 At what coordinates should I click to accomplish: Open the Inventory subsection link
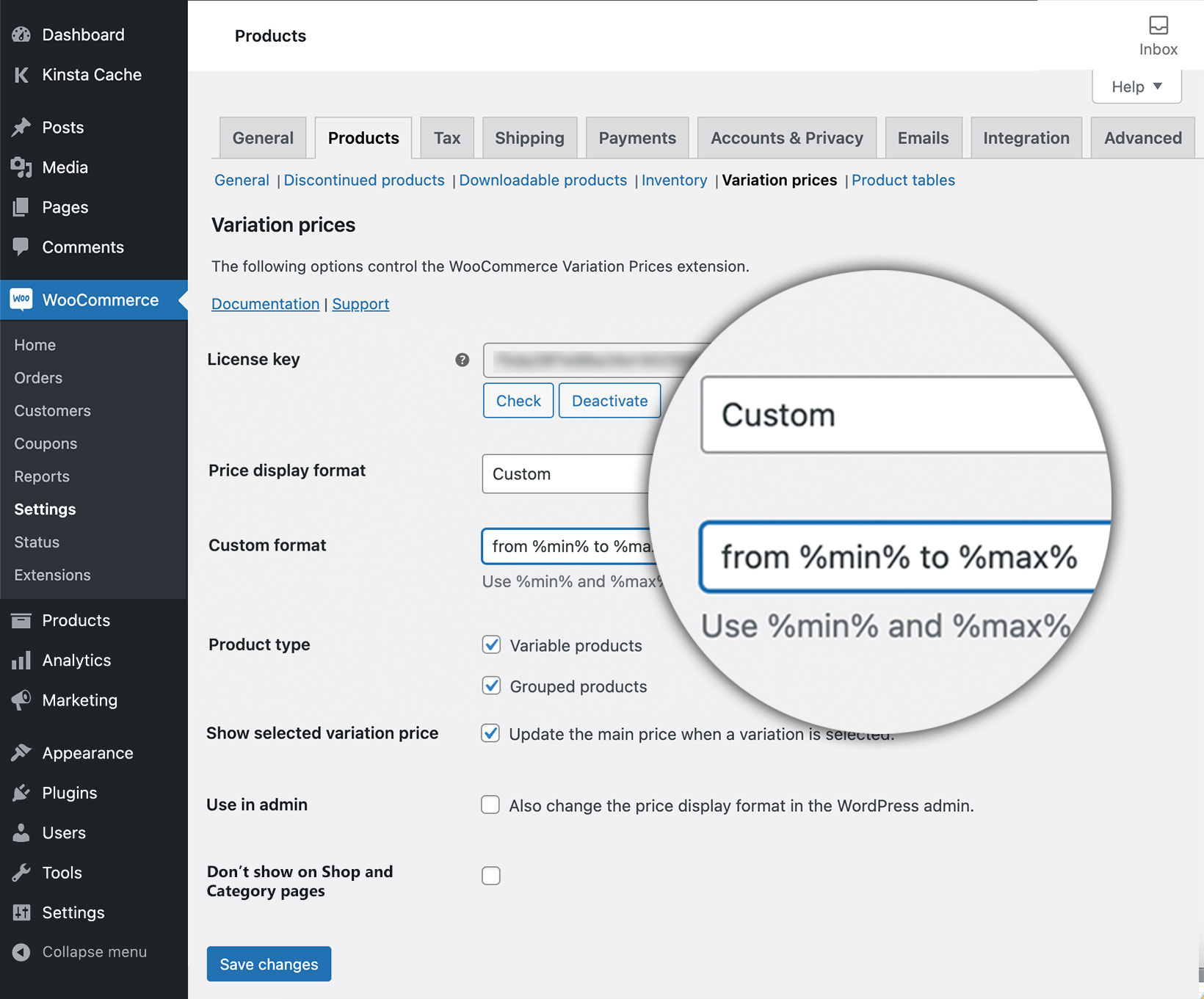coord(675,181)
